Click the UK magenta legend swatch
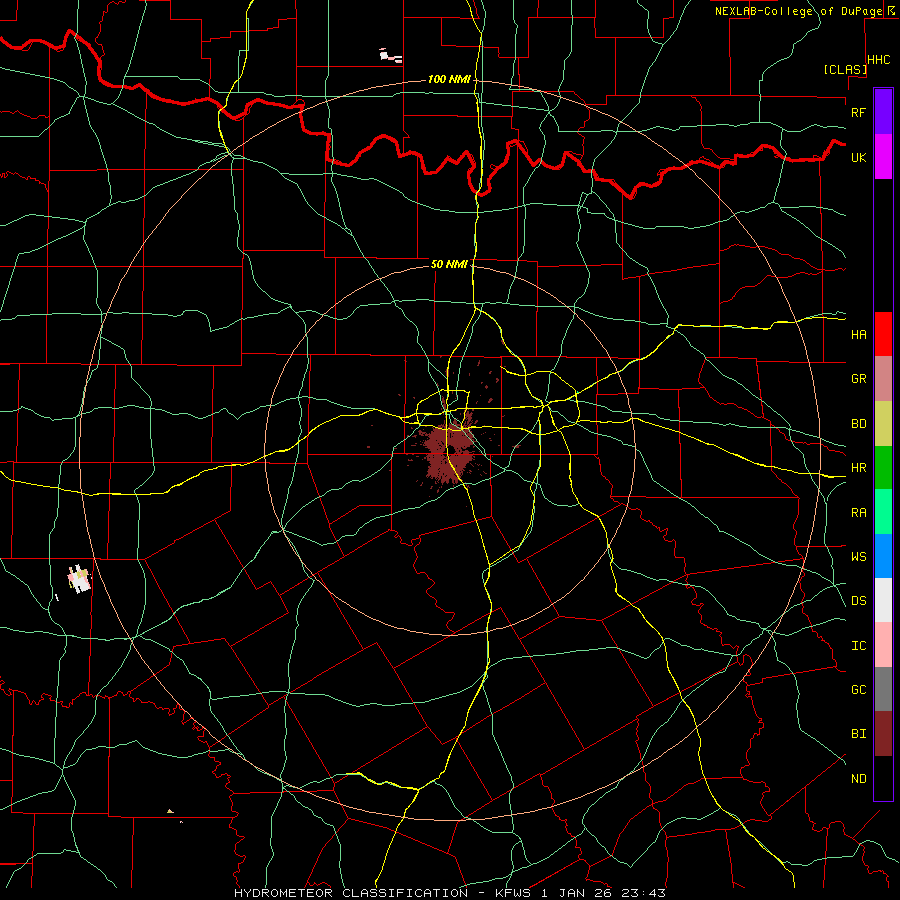 coord(883,157)
